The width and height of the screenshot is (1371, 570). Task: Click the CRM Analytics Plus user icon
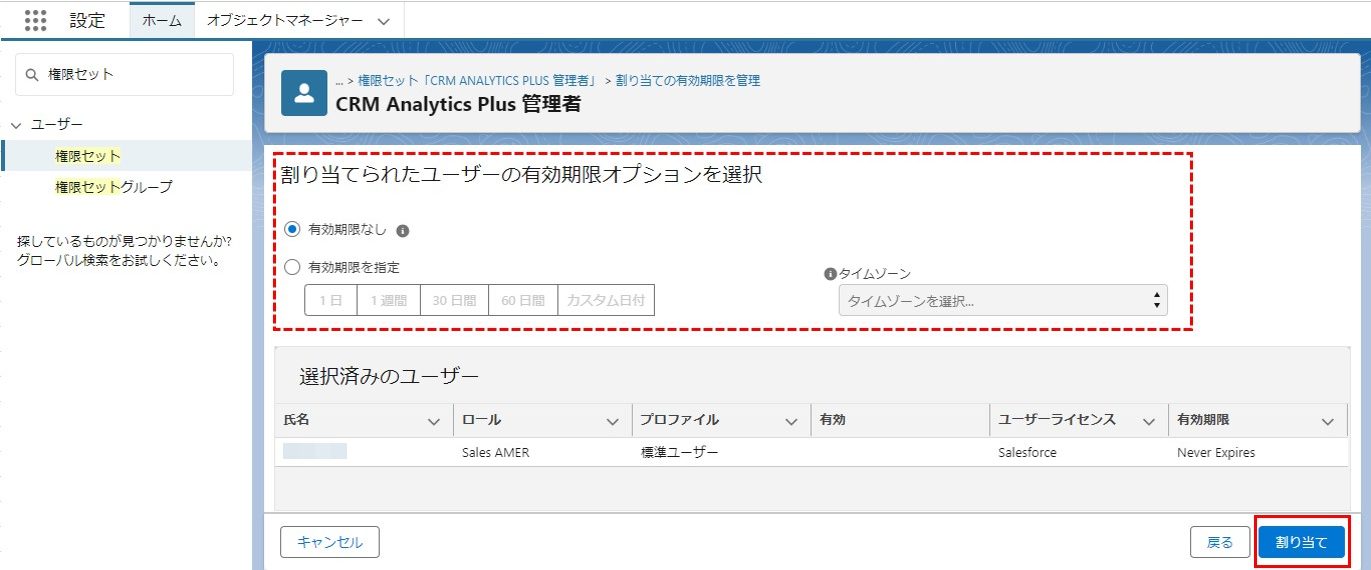[304, 93]
